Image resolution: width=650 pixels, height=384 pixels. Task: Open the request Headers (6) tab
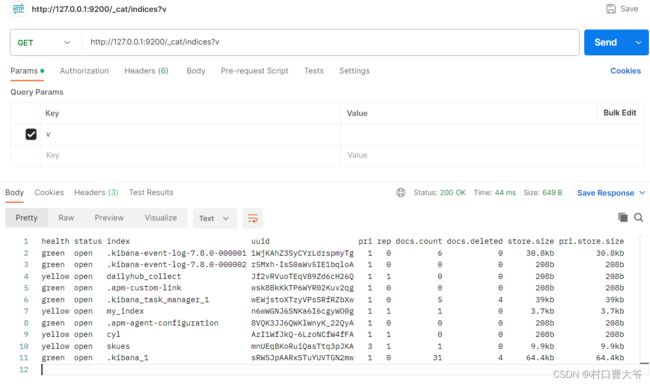pyautogui.click(x=146, y=71)
